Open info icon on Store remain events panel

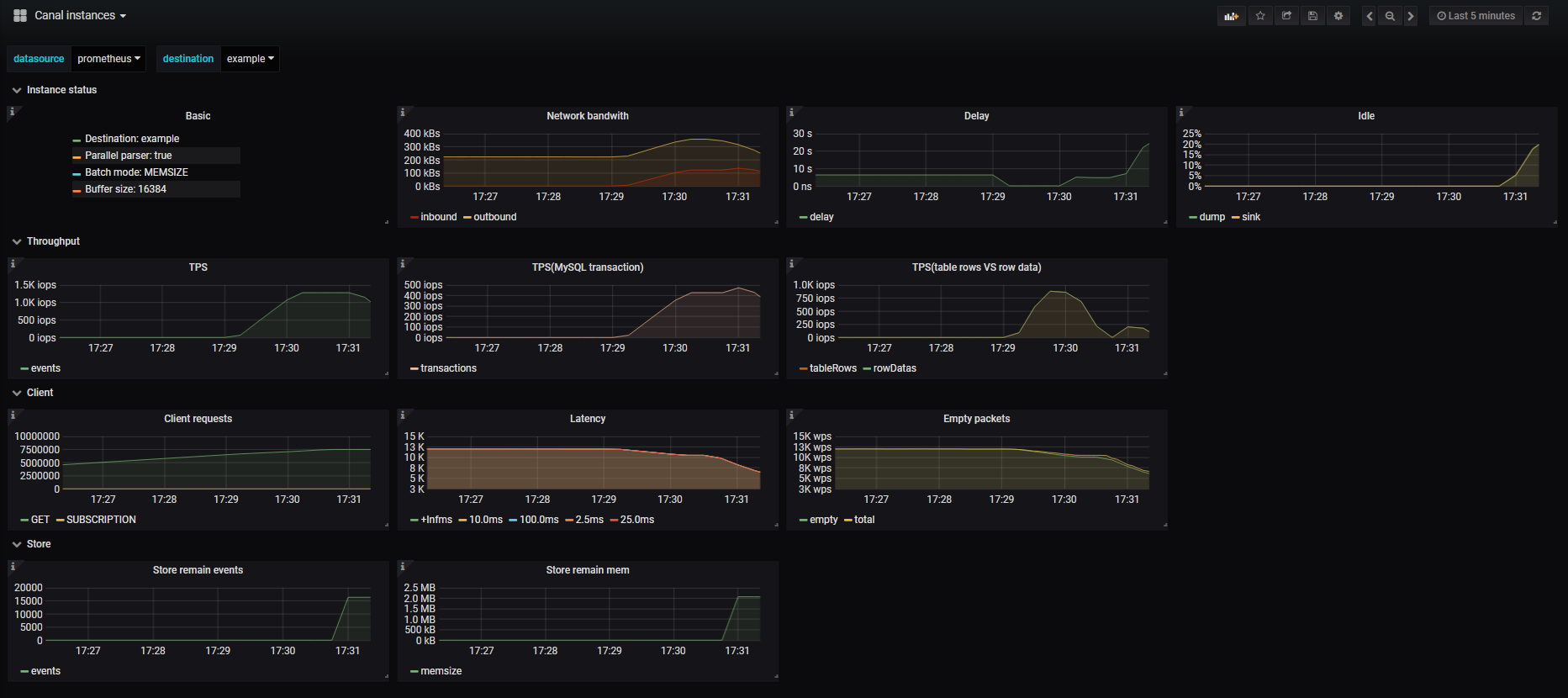click(x=13, y=566)
